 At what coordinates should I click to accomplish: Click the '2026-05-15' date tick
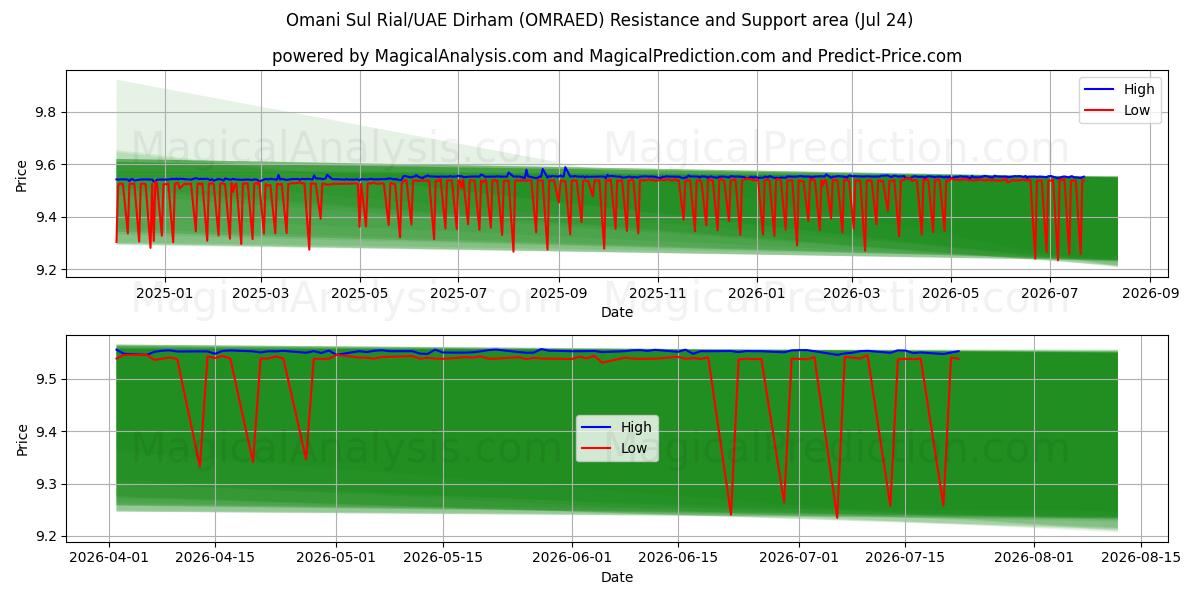tap(443, 558)
